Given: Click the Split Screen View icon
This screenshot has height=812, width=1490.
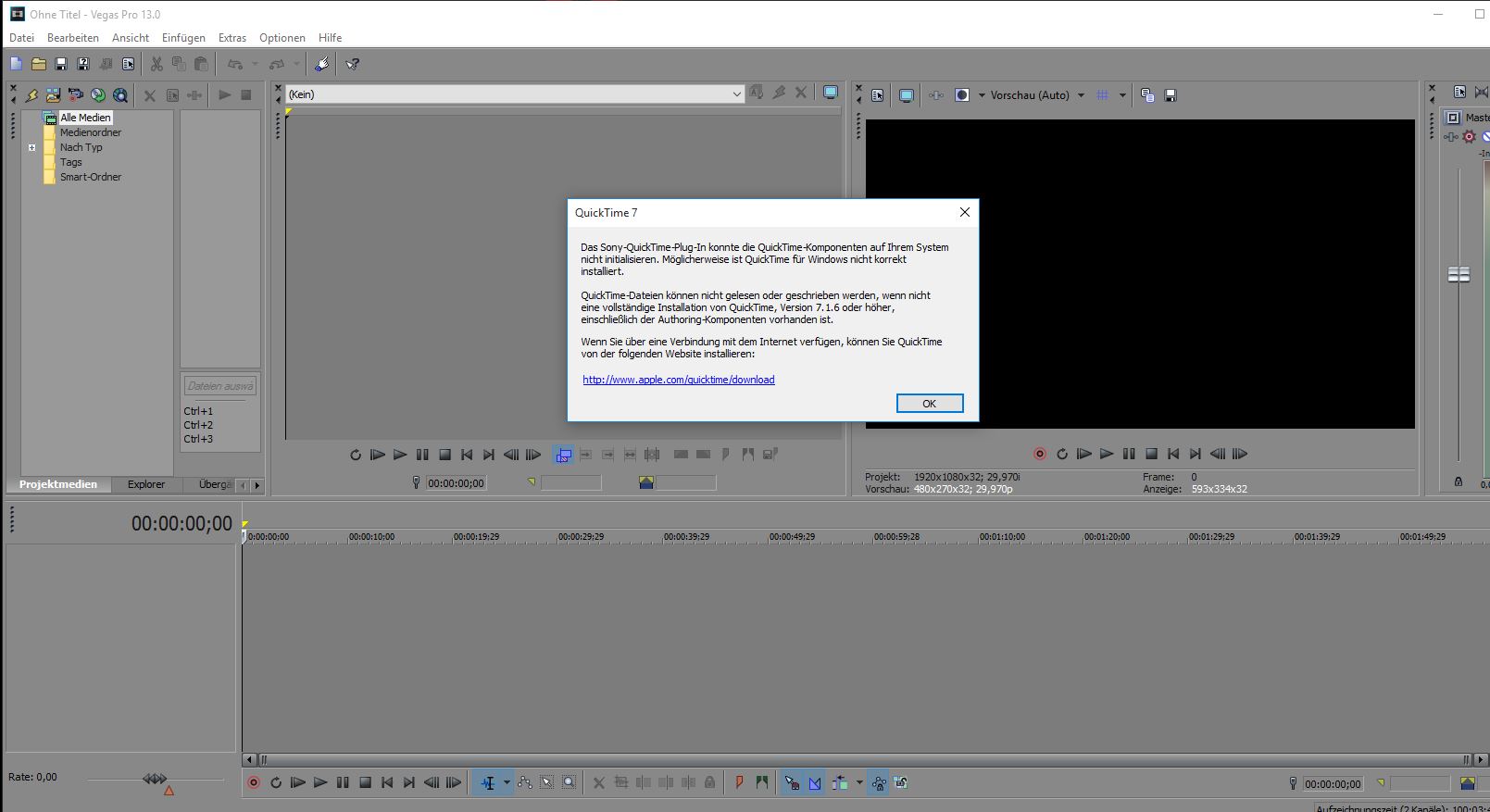Looking at the screenshot, I should click(962, 95).
